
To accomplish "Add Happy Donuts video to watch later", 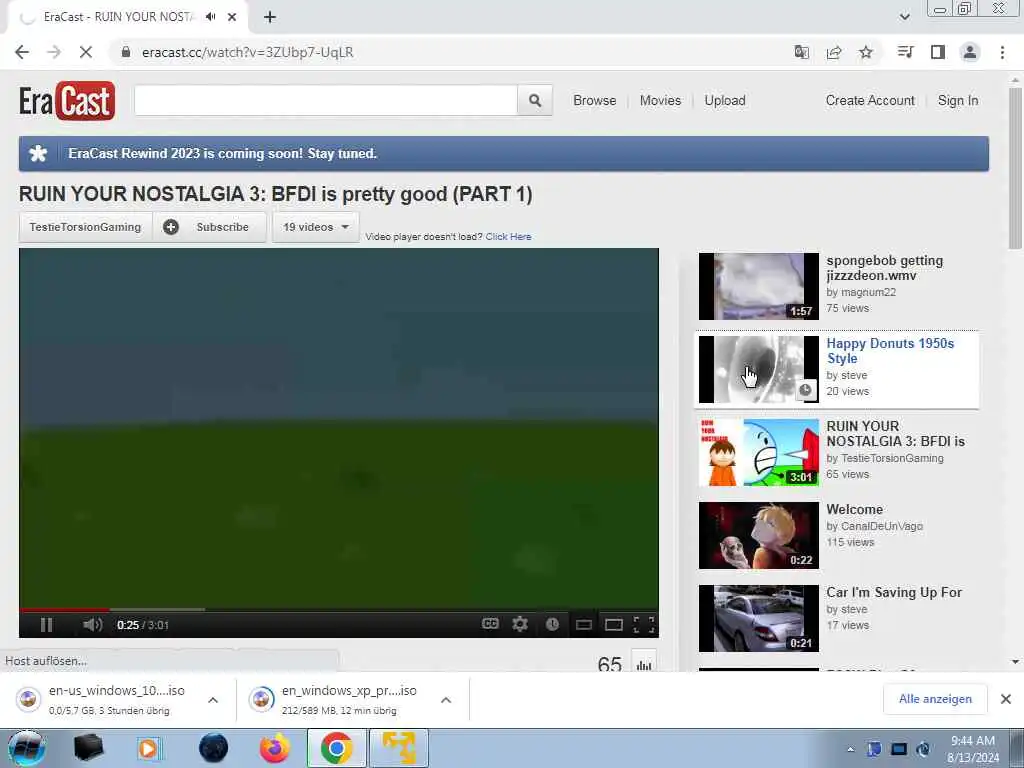I will (806, 390).
